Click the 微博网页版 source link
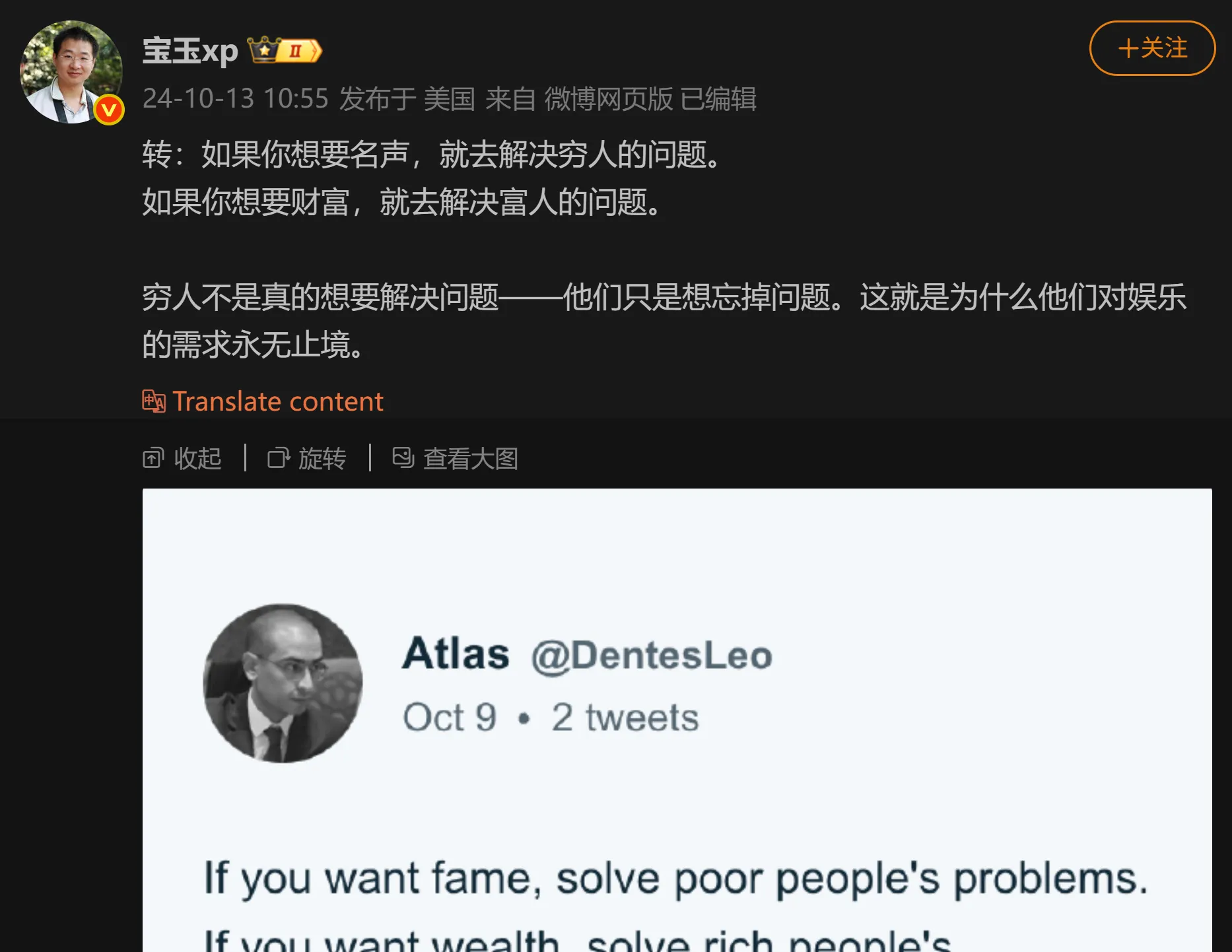The height and width of the screenshot is (952, 1232). 608,99
